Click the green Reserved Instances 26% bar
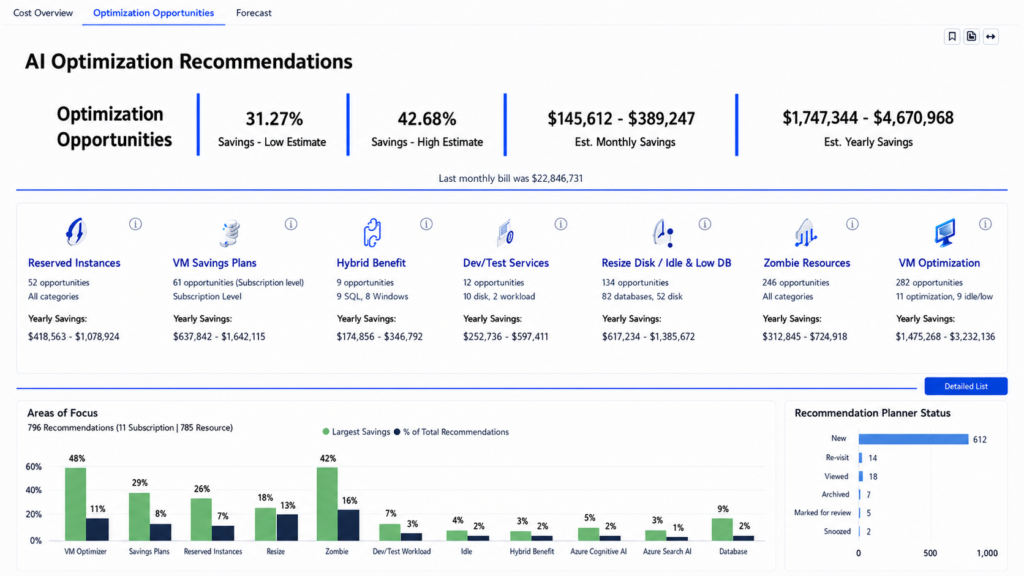 [201, 519]
